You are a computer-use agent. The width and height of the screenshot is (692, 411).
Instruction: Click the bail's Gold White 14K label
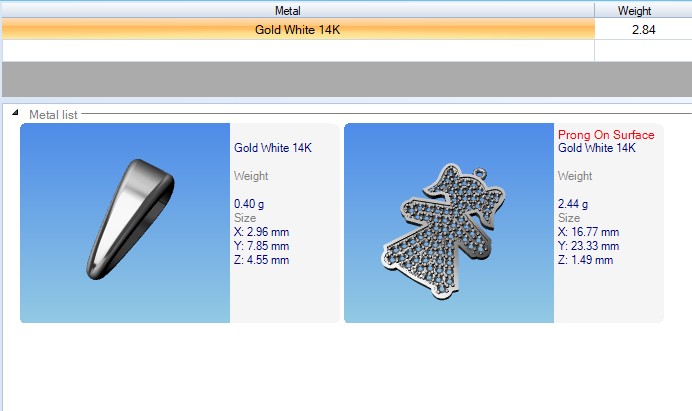coord(273,148)
